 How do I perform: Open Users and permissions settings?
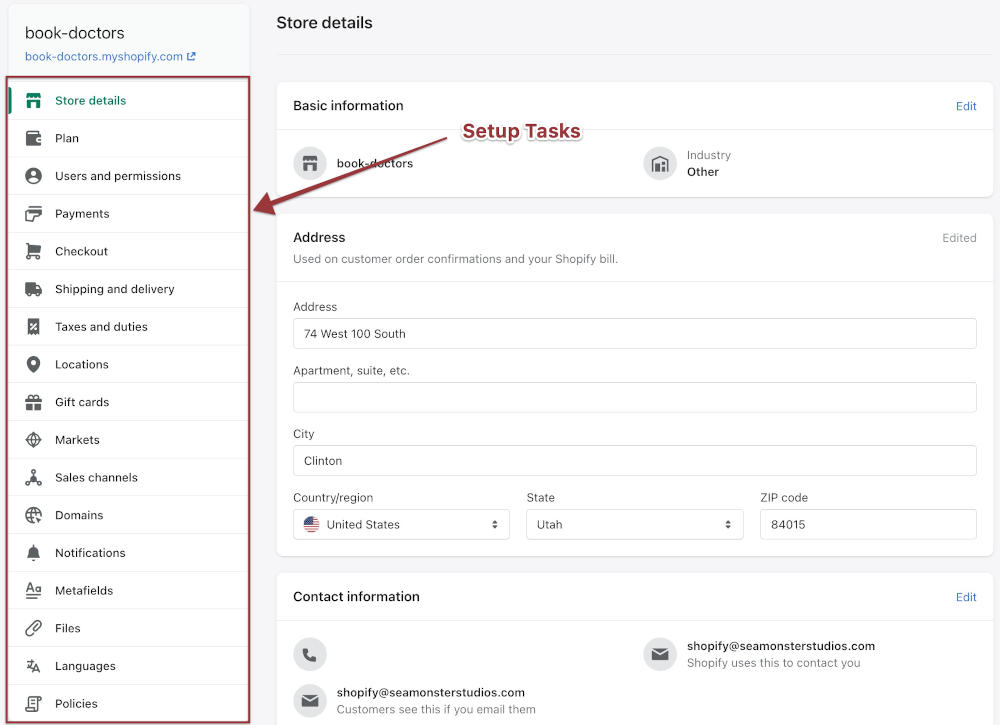click(118, 176)
